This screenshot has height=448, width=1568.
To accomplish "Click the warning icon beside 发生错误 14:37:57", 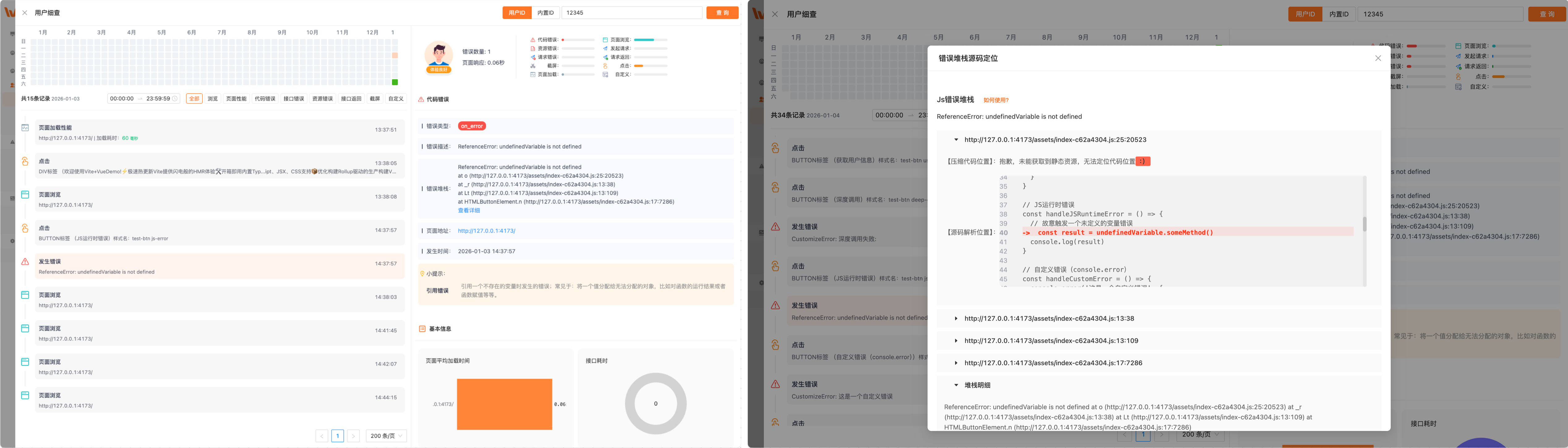I will tap(25, 262).
